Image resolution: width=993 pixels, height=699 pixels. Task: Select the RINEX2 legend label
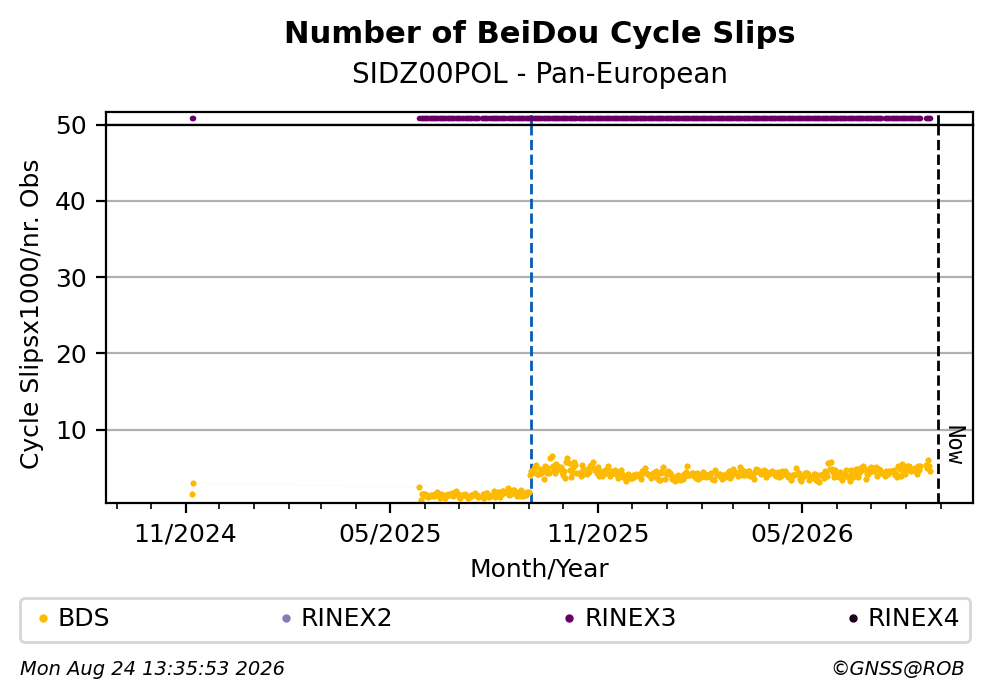[346, 618]
